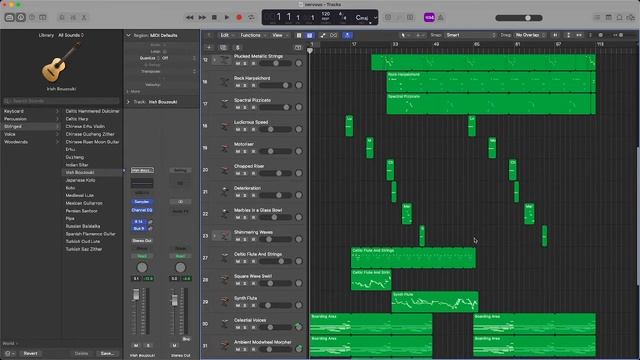Screen dimensions: 640x360
Task: Toggle the Toolbar button in control bar
Action: tap(43, 18)
